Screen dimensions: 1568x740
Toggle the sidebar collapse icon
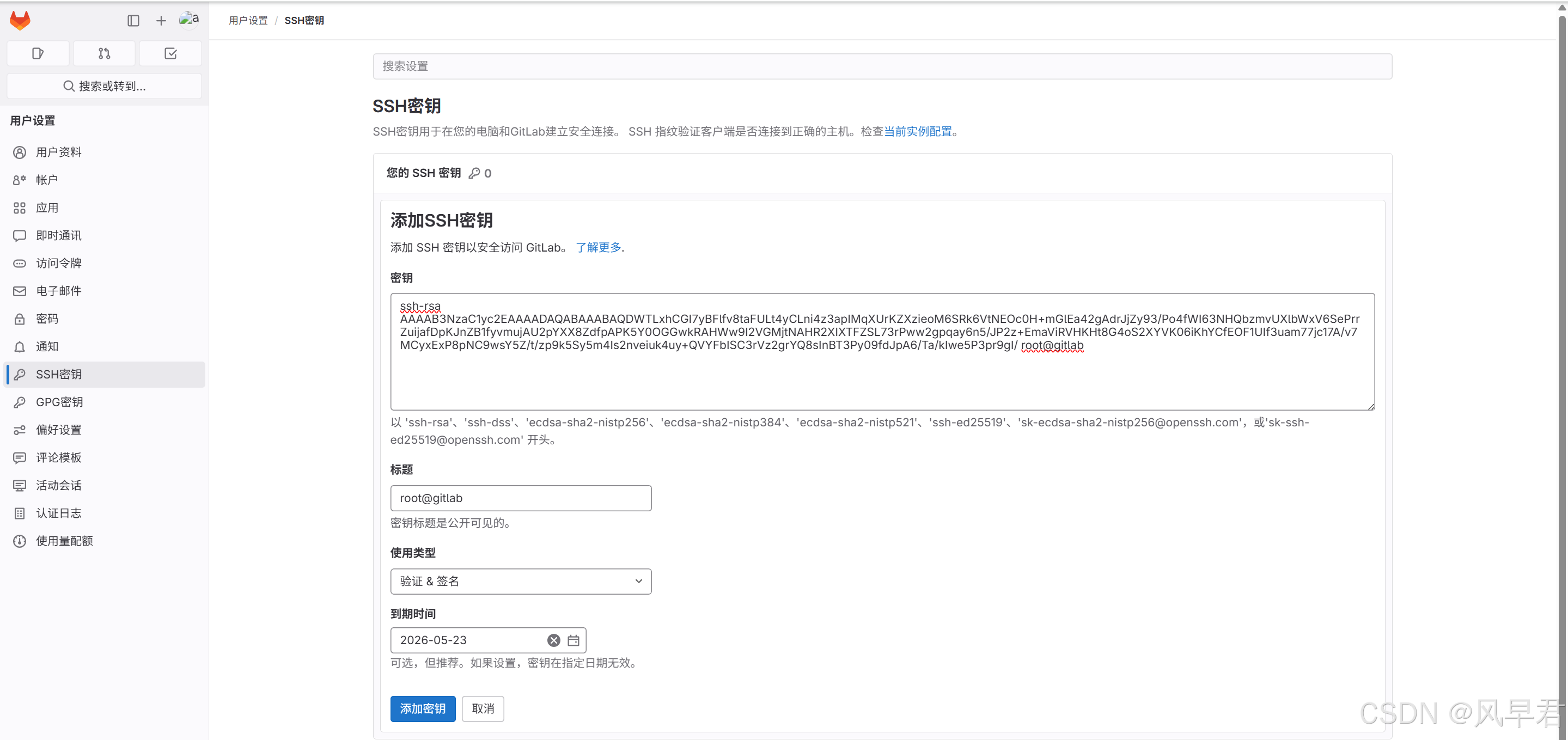pyautogui.click(x=133, y=21)
